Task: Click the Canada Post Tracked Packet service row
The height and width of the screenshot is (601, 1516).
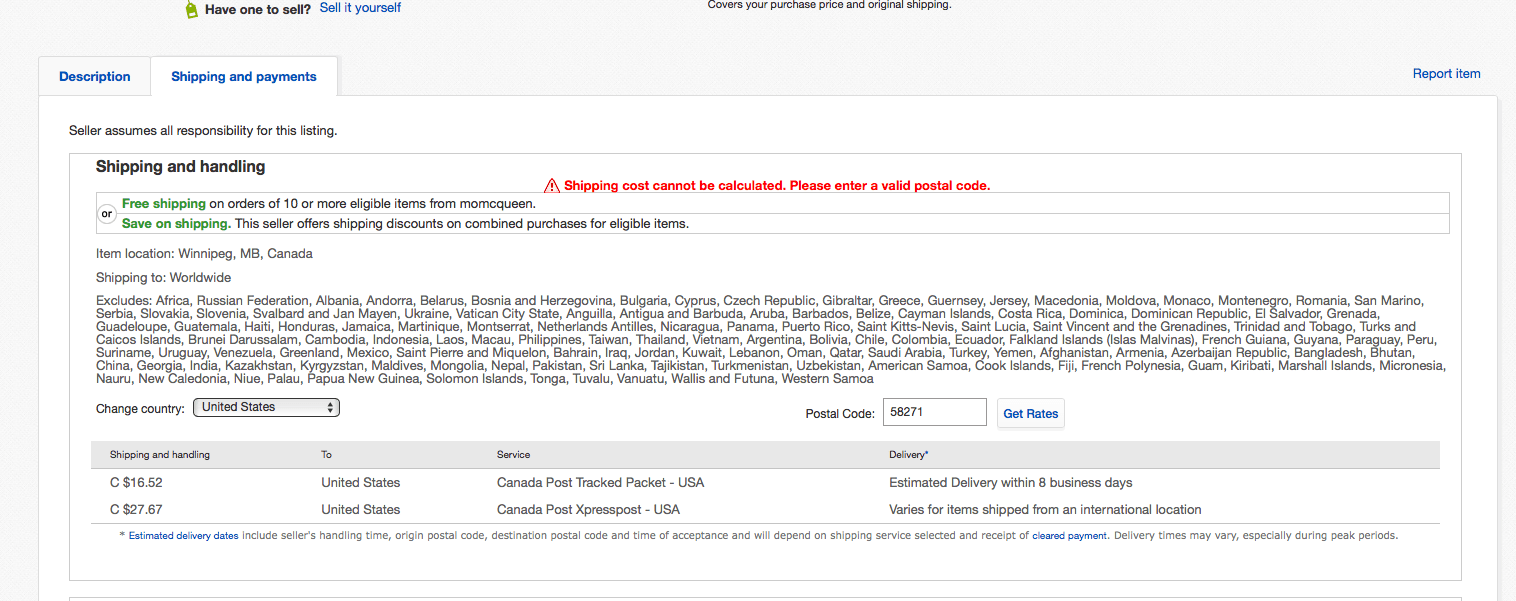Action: click(x=600, y=482)
